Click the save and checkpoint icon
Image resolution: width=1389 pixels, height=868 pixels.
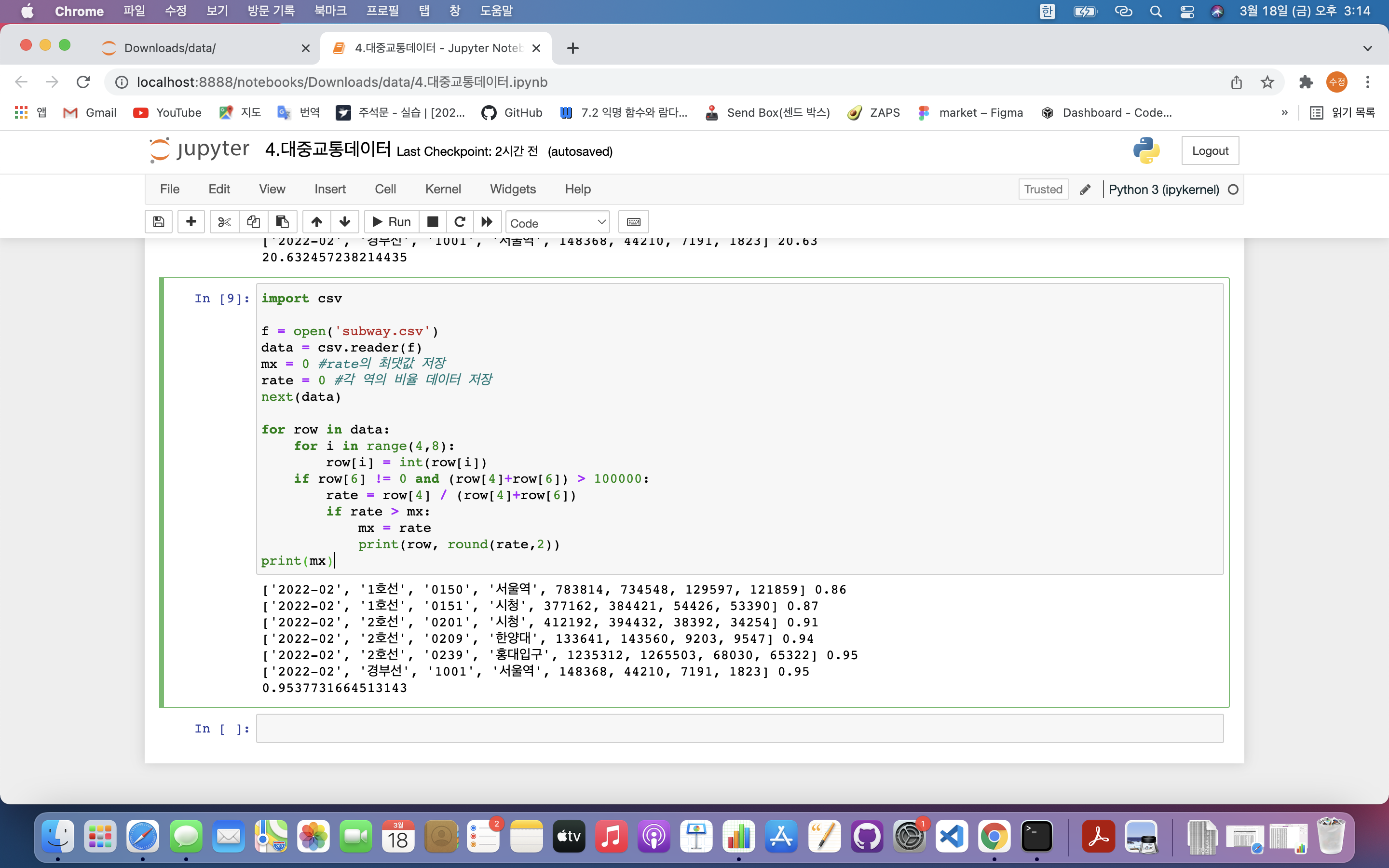click(x=159, y=222)
